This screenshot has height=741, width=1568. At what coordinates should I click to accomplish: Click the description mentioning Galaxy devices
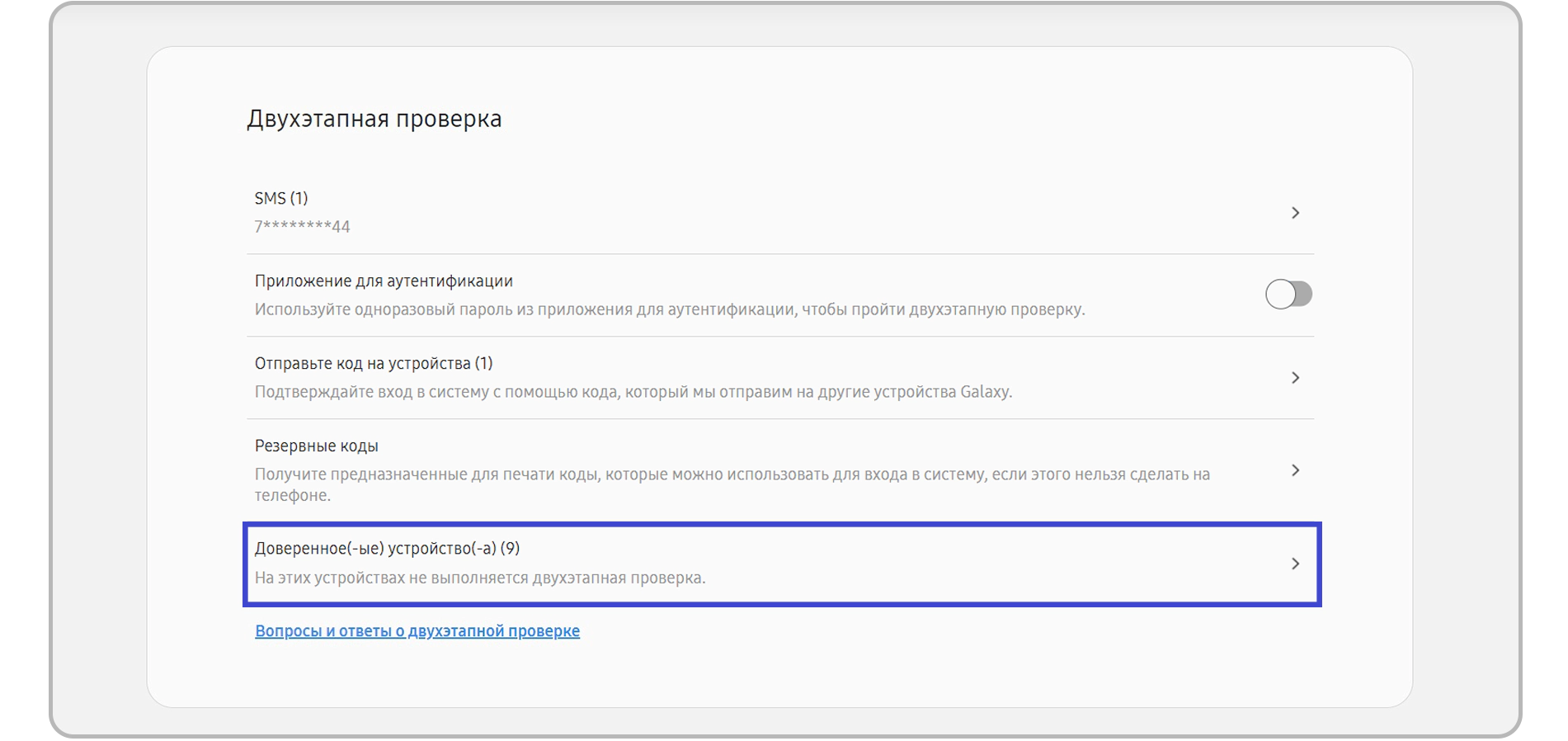point(633,392)
